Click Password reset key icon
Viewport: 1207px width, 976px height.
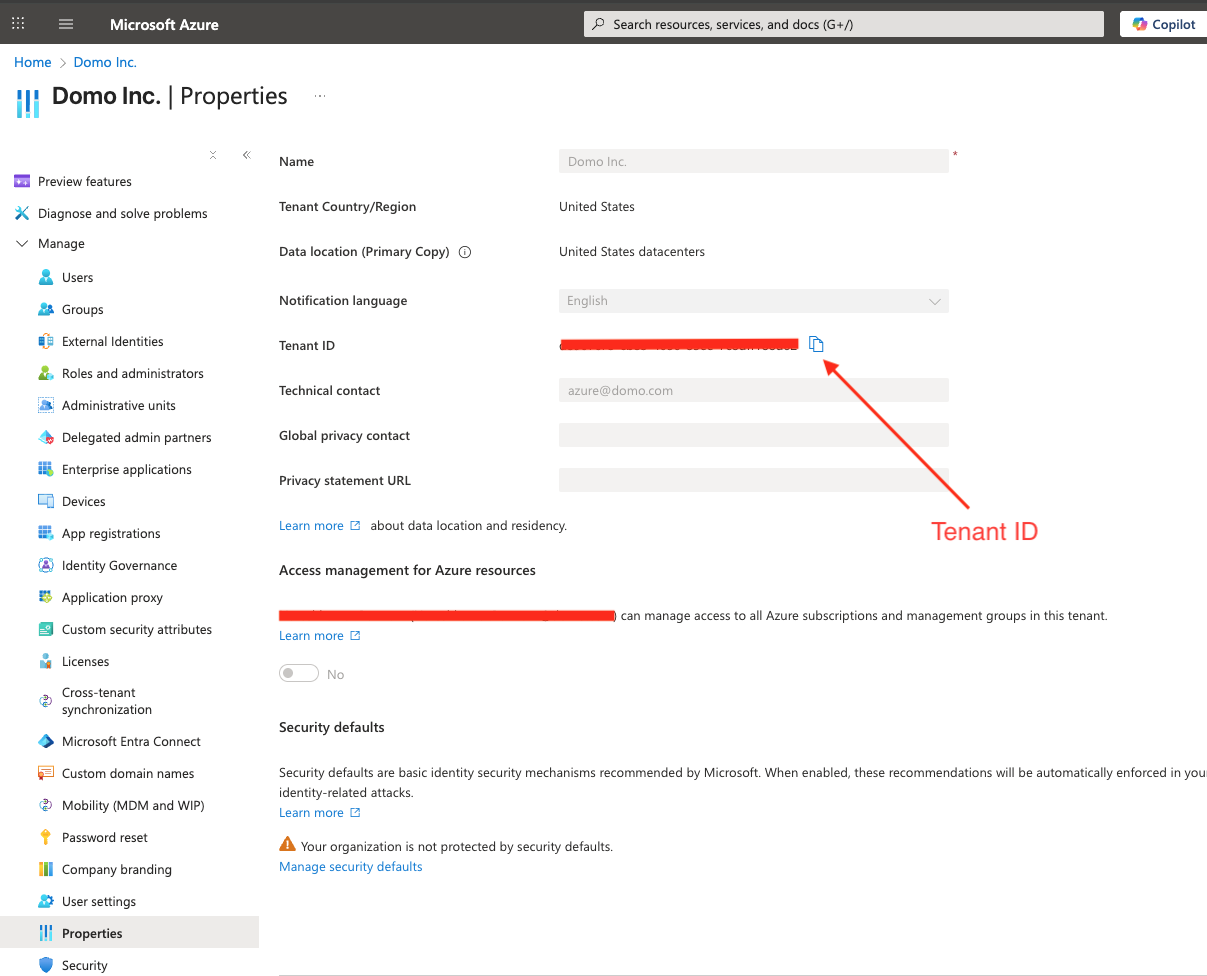[x=46, y=837]
